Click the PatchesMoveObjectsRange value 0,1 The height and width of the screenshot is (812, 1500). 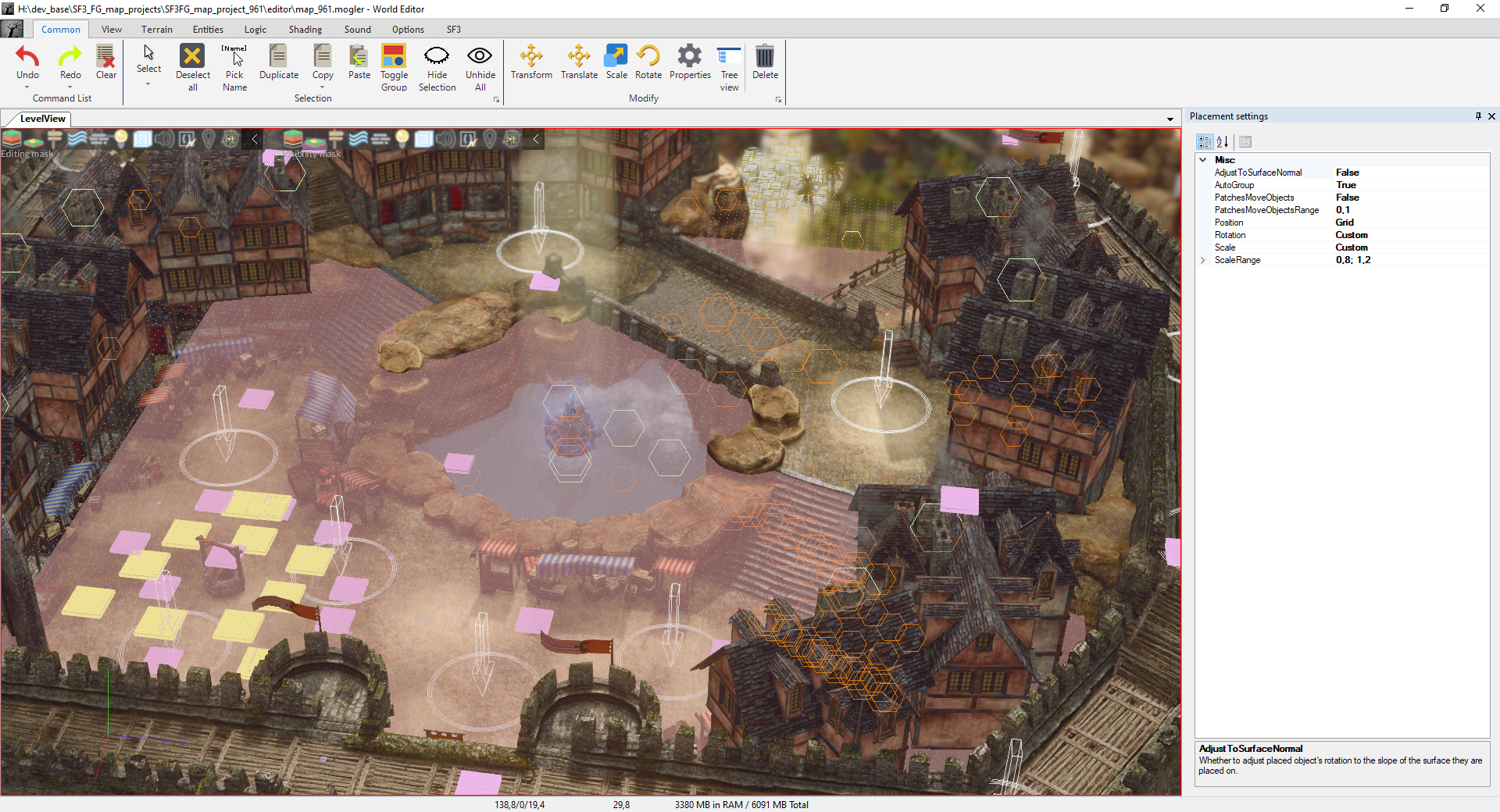click(1343, 210)
